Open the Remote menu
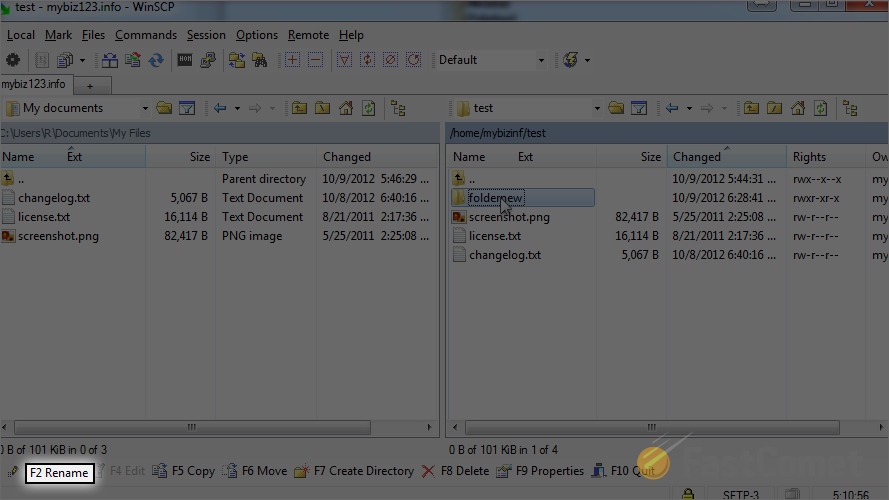Image resolution: width=889 pixels, height=500 pixels. [308, 35]
